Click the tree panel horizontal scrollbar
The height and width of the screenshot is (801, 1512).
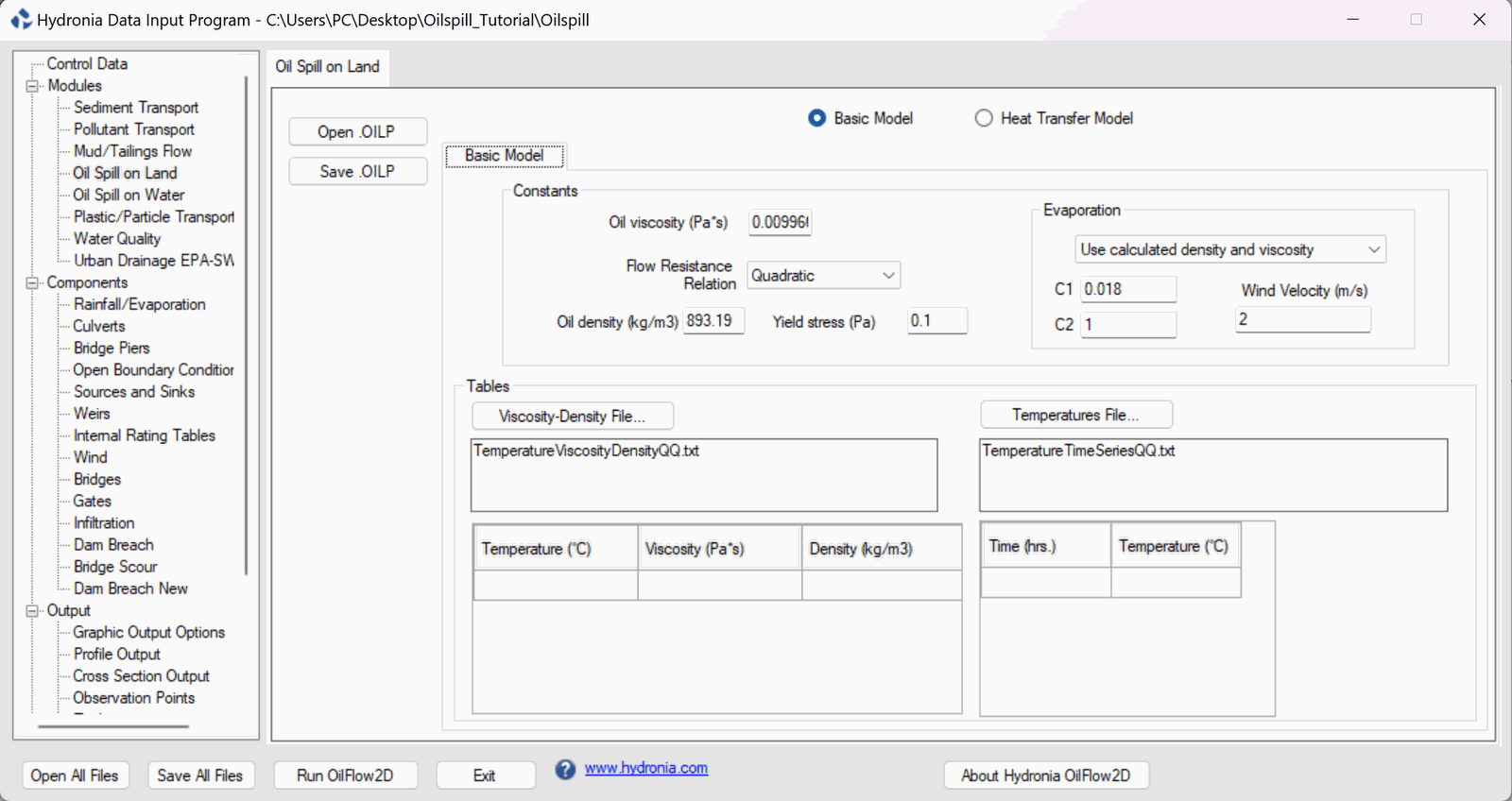click(x=113, y=726)
